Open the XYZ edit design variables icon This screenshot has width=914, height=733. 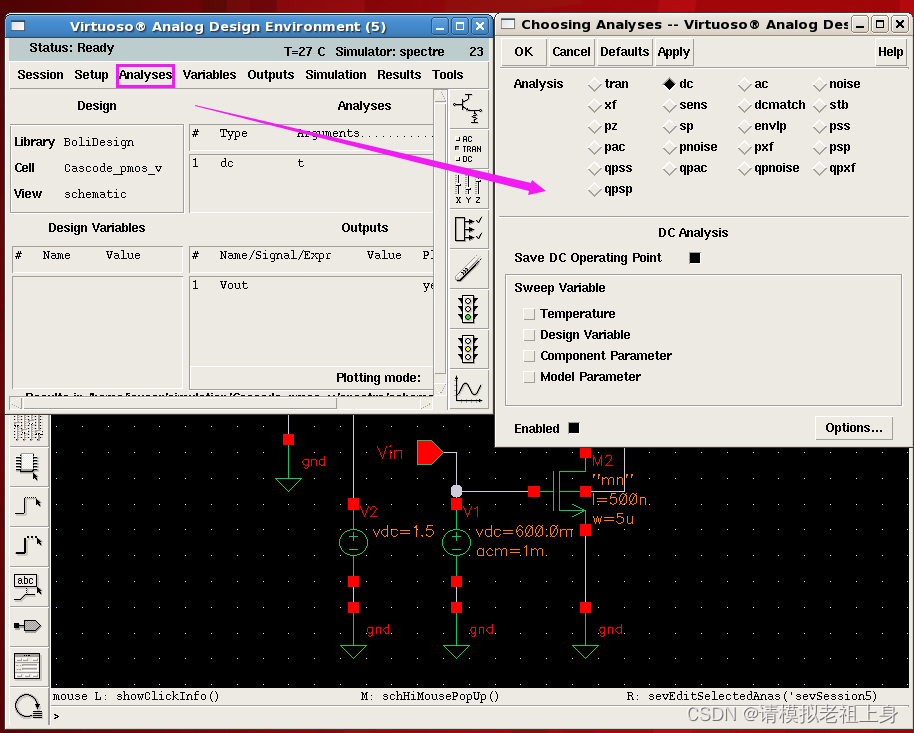469,187
